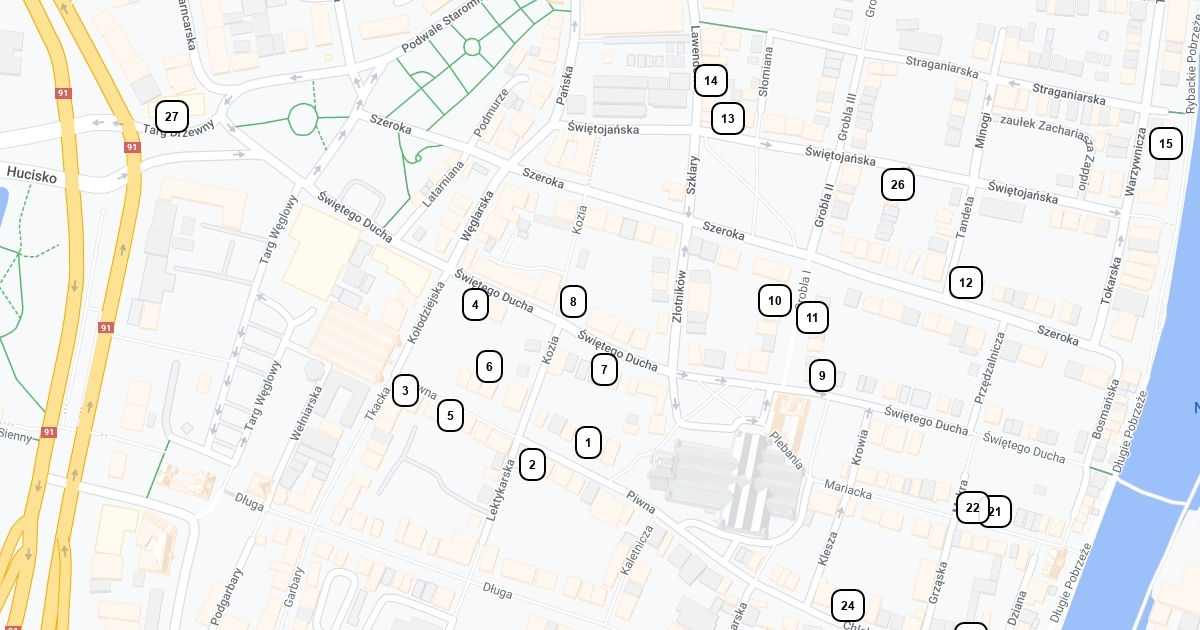The width and height of the screenshot is (1200, 630).
Task: Select map marker number 22
Action: [973, 508]
